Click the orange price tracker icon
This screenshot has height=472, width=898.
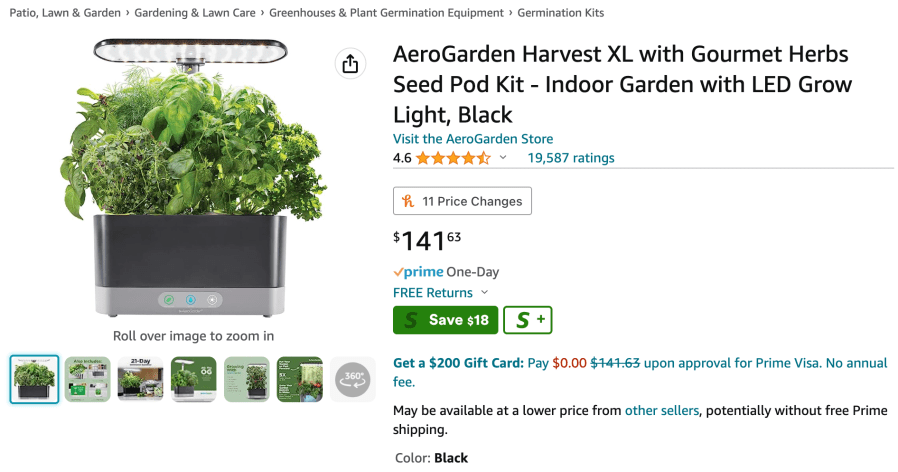[408, 201]
